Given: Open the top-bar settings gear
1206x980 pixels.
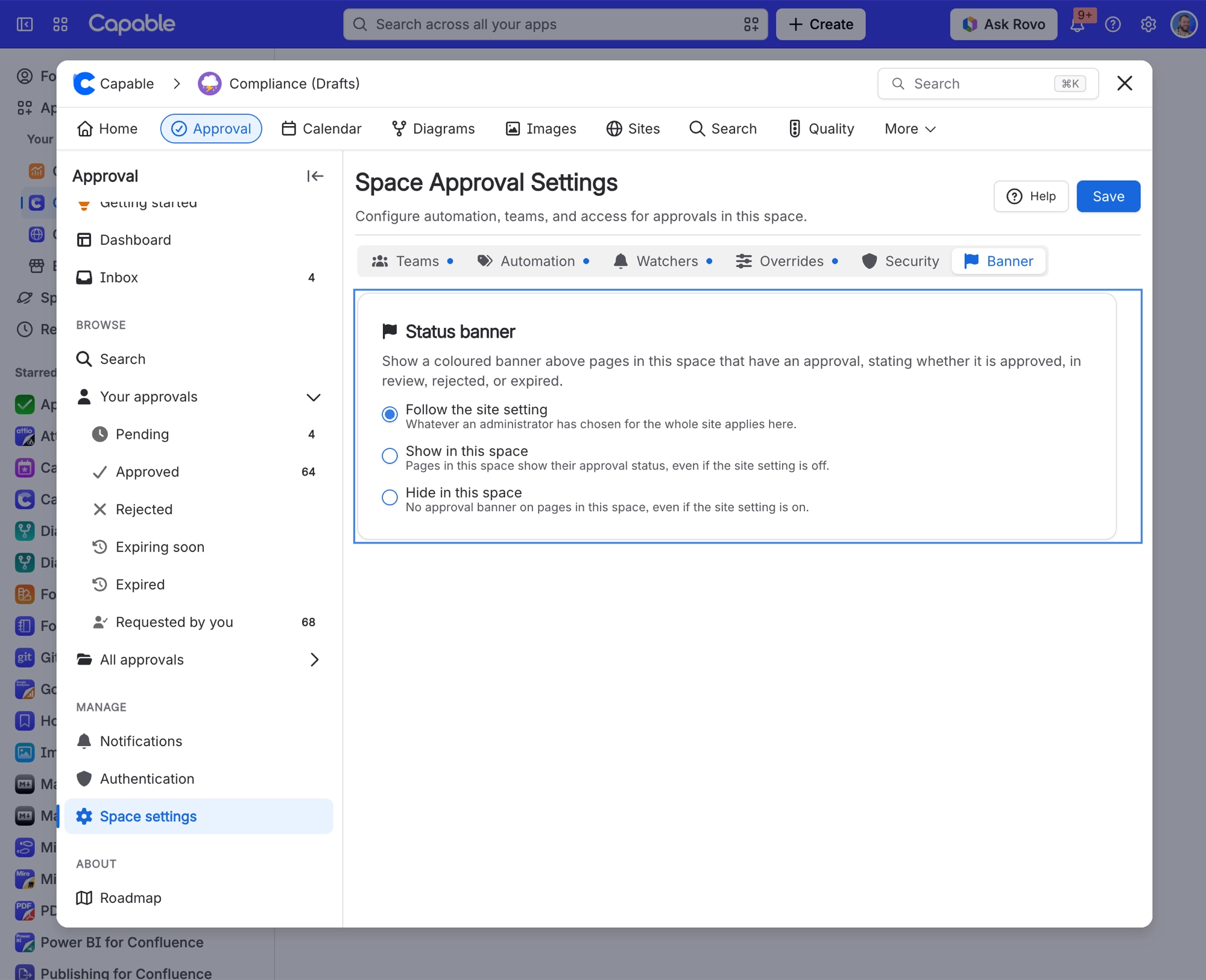Looking at the screenshot, I should 1148,25.
